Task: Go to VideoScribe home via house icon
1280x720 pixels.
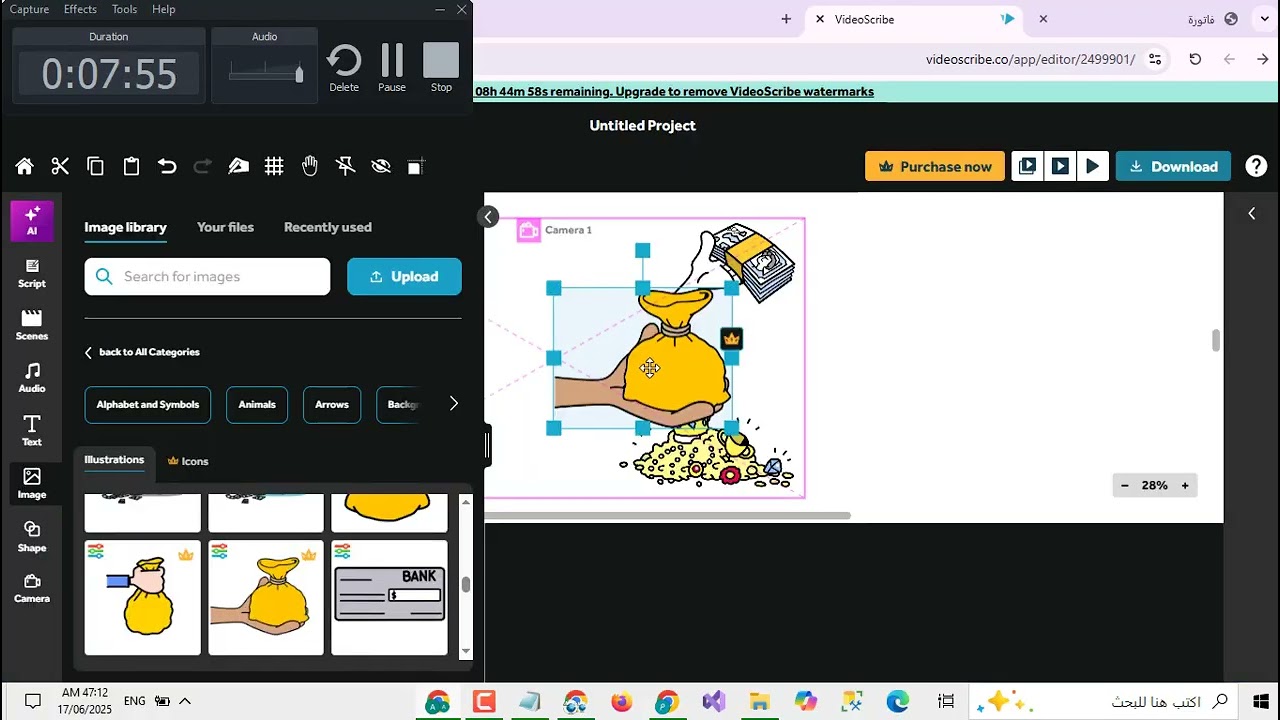Action: point(24,167)
